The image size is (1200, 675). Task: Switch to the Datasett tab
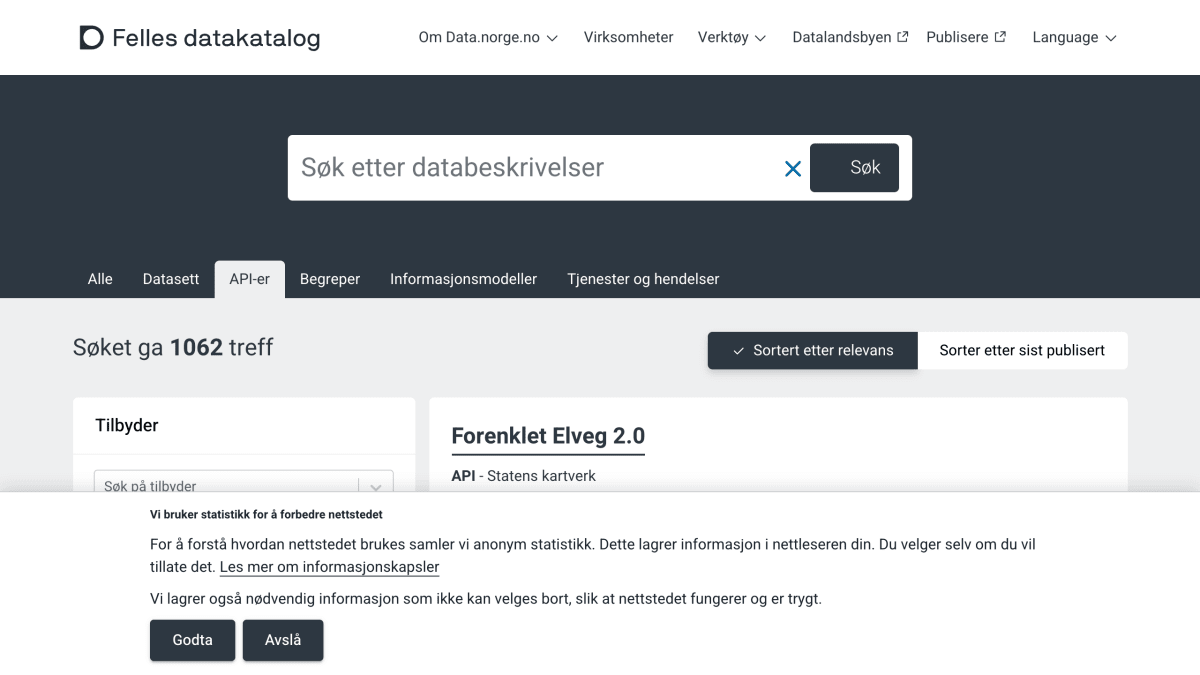click(x=171, y=279)
